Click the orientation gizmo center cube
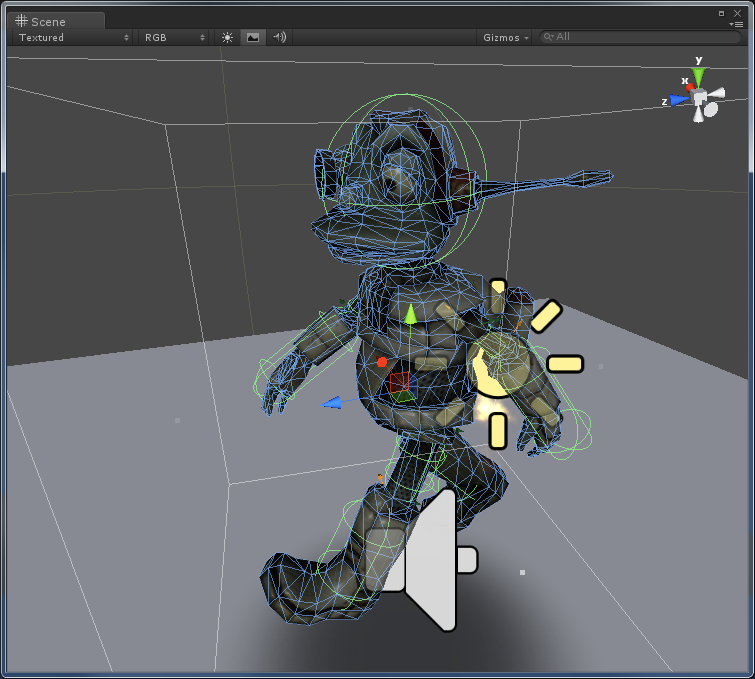This screenshot has width=755, height=679. tap(699, 97)
